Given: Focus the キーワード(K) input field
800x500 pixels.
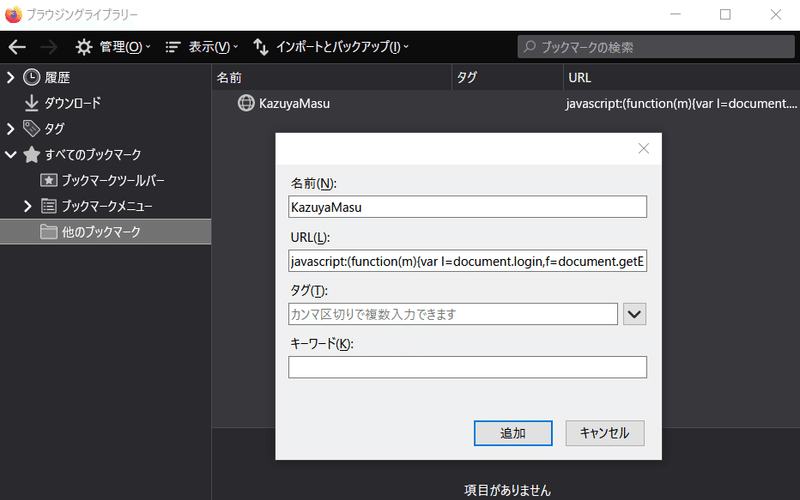Looking at the screenshot, I should click(467, 367).
